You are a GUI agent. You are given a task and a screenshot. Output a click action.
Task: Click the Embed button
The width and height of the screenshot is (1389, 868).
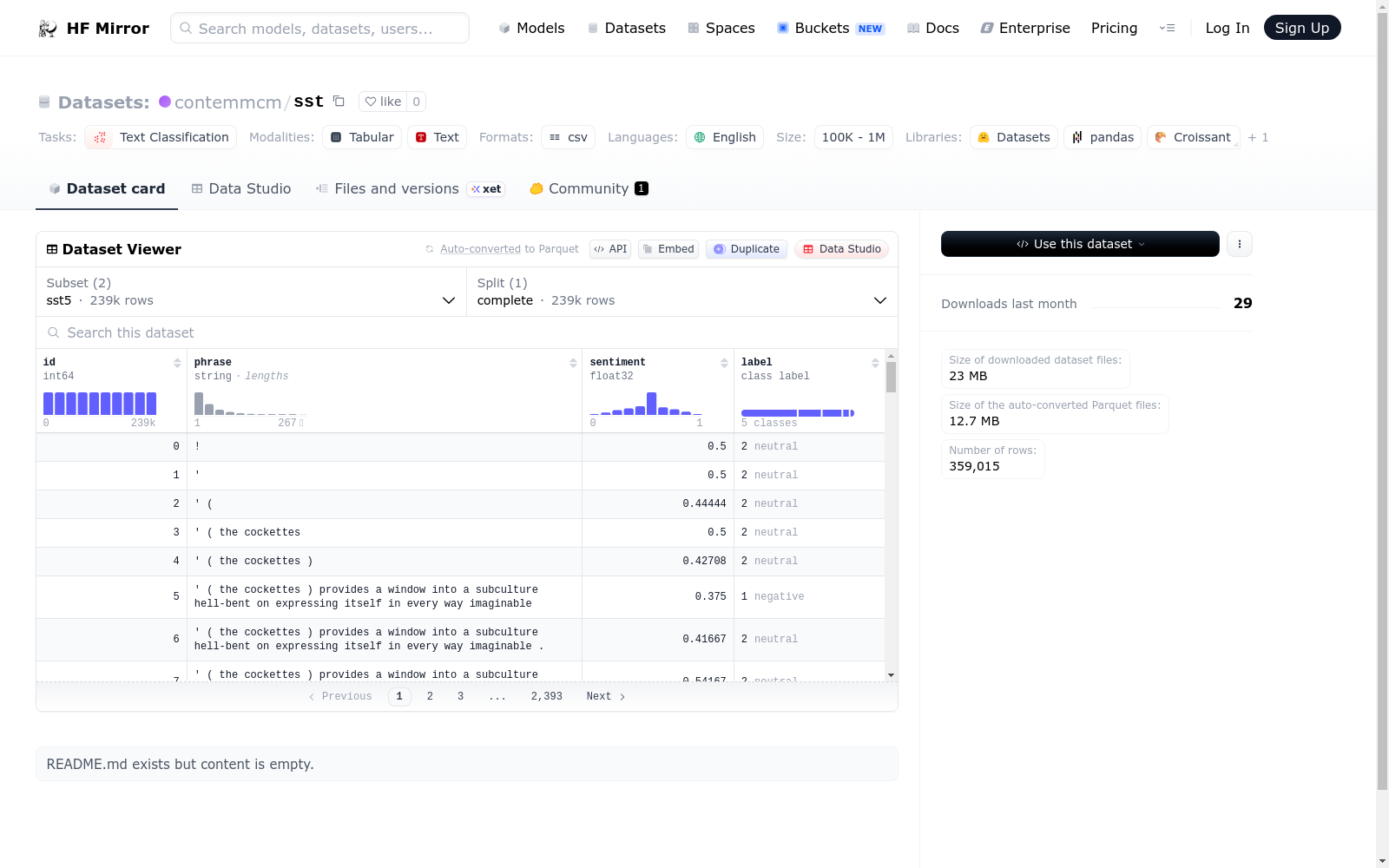668,249
